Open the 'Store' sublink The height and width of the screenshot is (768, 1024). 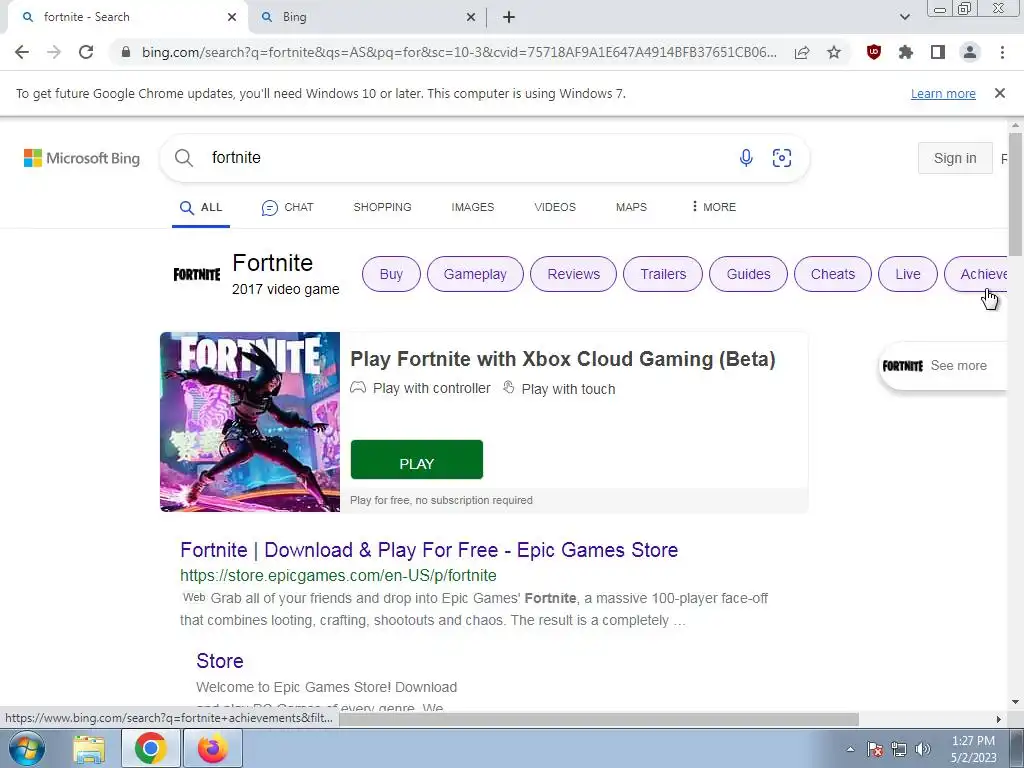point(220,661)
